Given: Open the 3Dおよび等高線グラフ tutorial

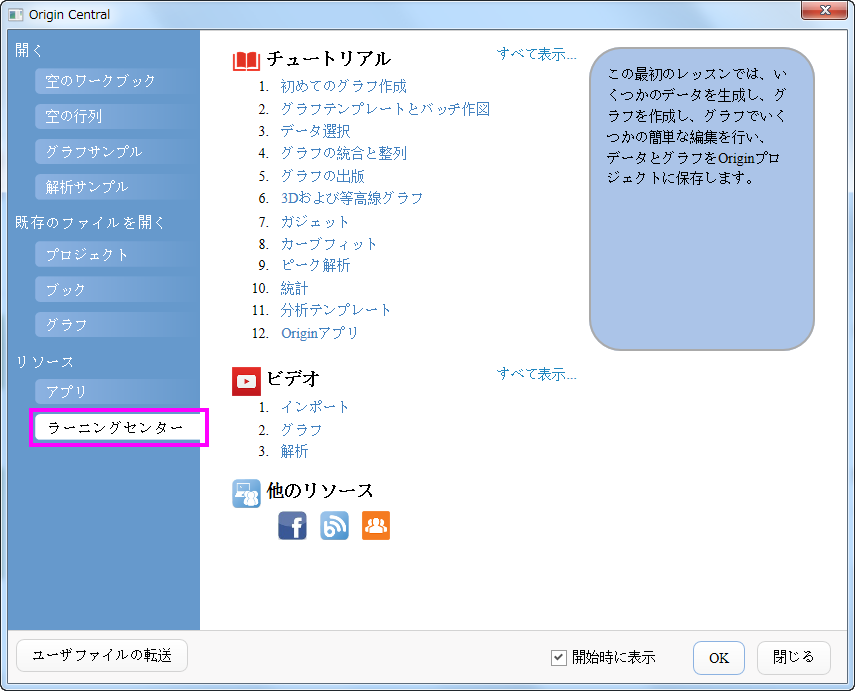Looking at the screenshot, I should 352,198.
